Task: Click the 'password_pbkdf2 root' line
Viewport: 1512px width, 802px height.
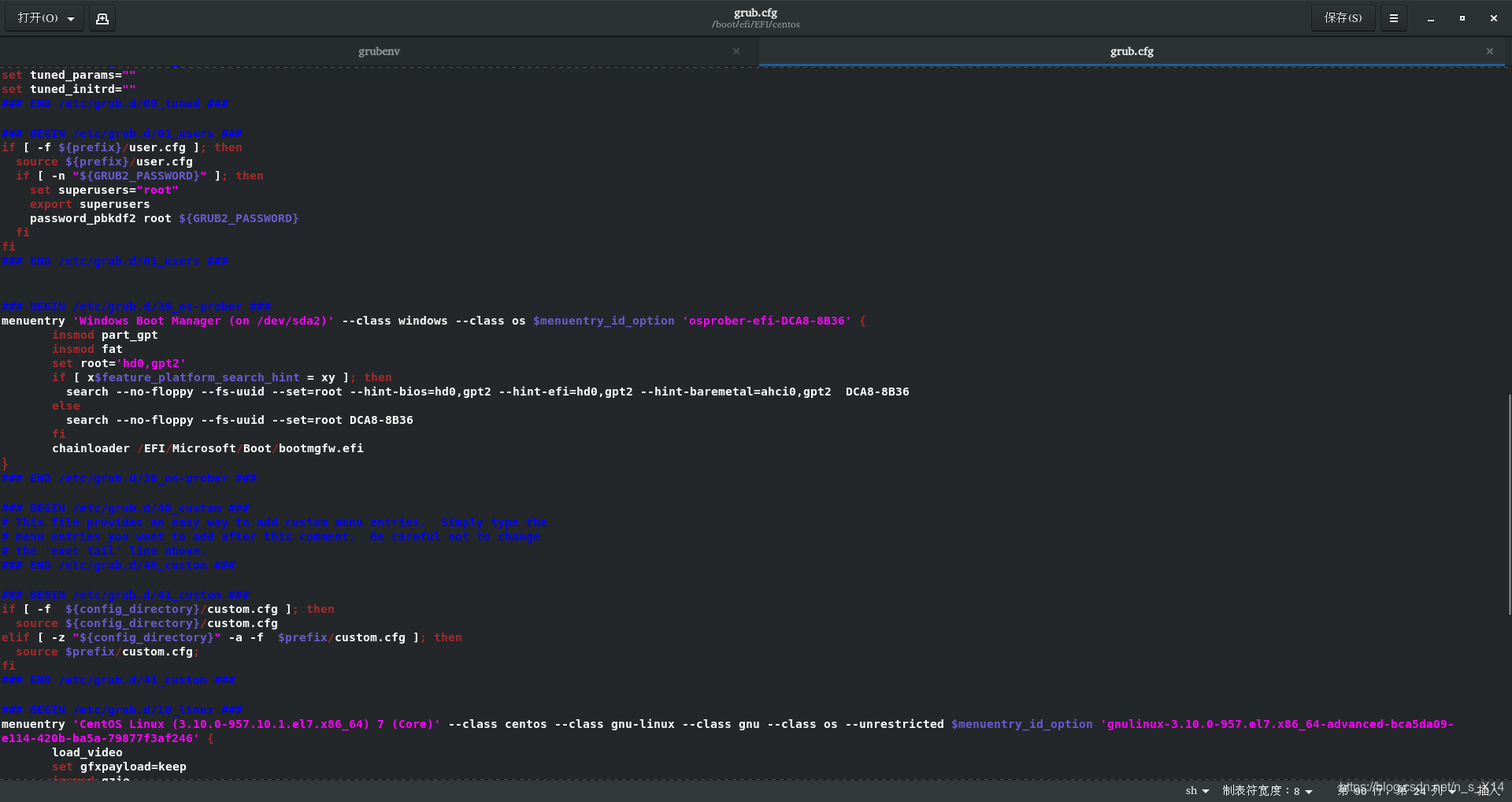Action: point(164,218)
